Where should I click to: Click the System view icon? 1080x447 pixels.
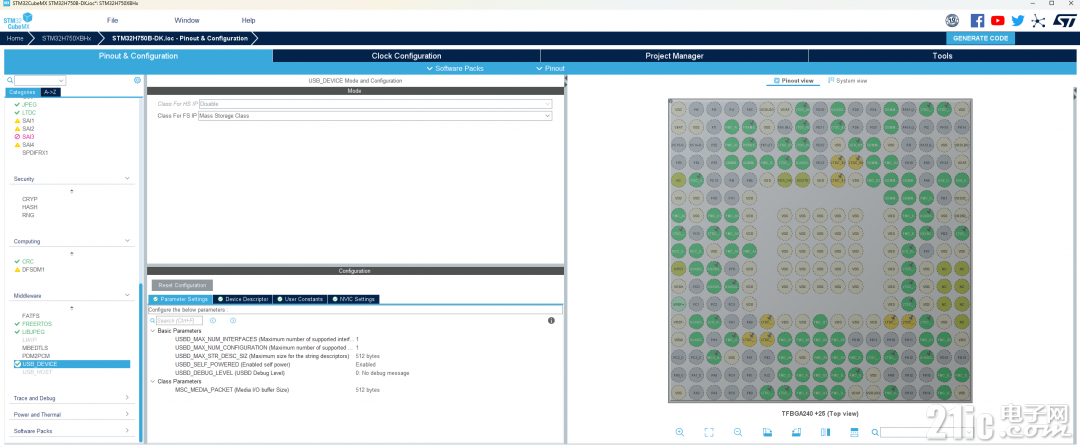(x=831, y=81)
